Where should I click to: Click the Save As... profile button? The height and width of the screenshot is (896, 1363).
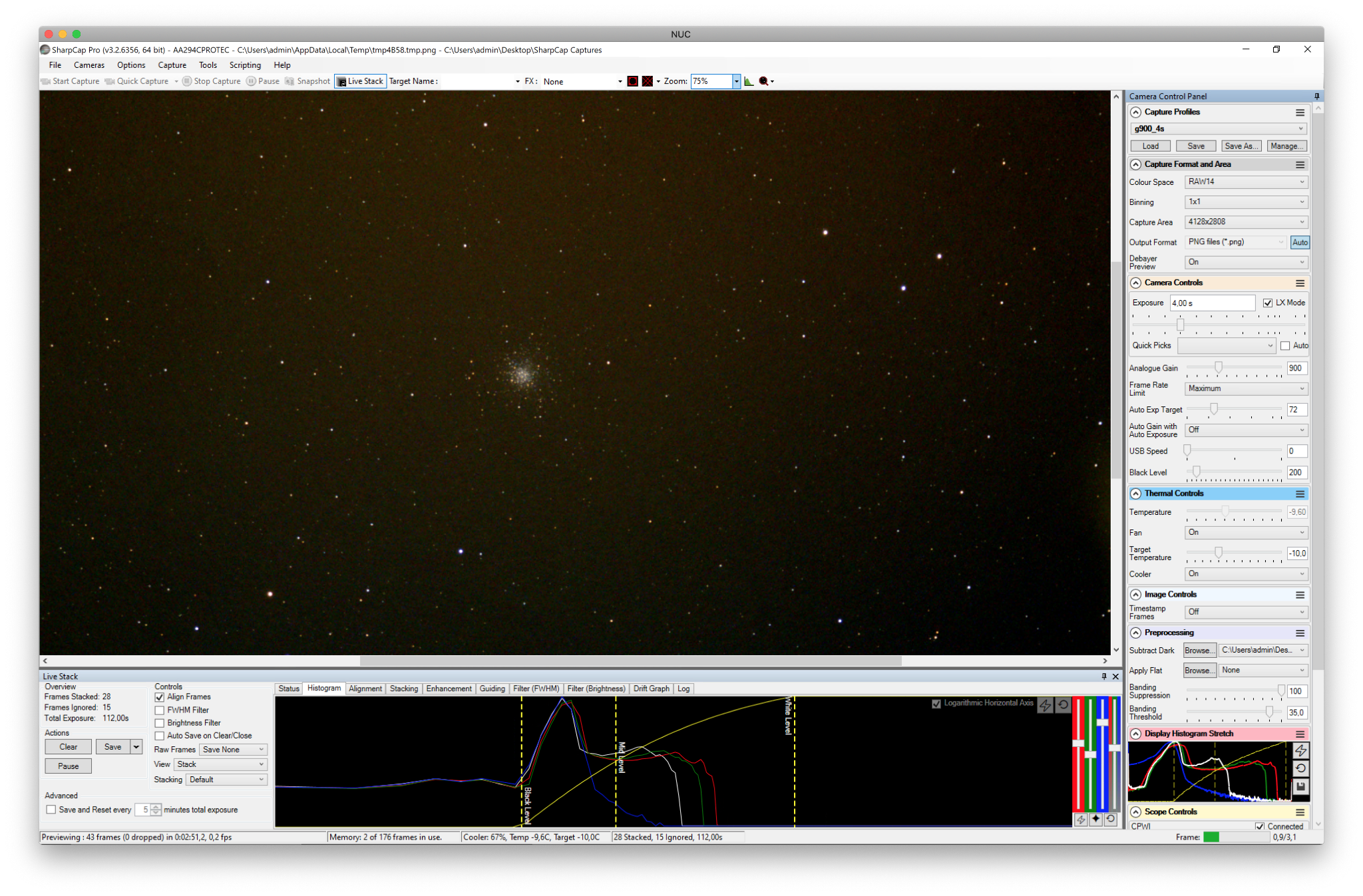coord(1241,146)
